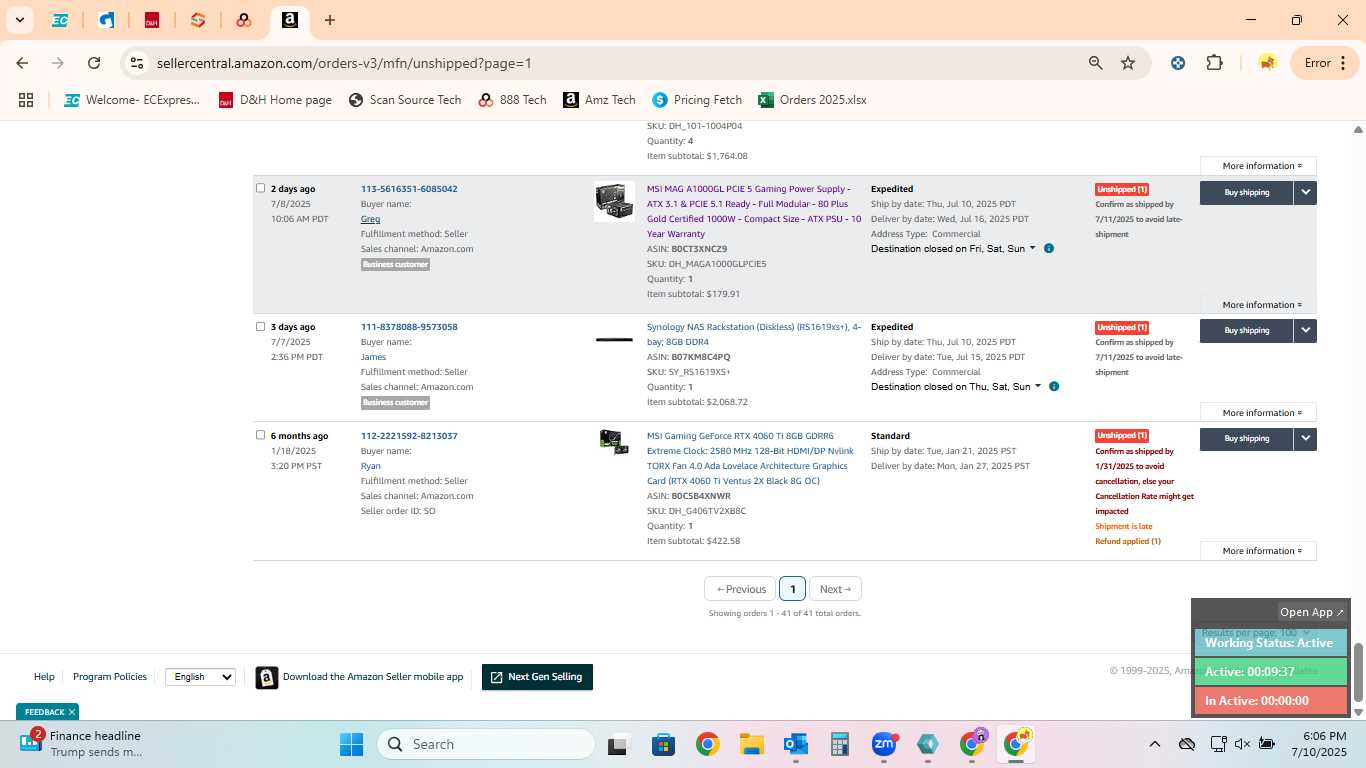Open Orders 2025.xlsx bookmark
This screenshot has width=1366, height=768.
[812, 100]
